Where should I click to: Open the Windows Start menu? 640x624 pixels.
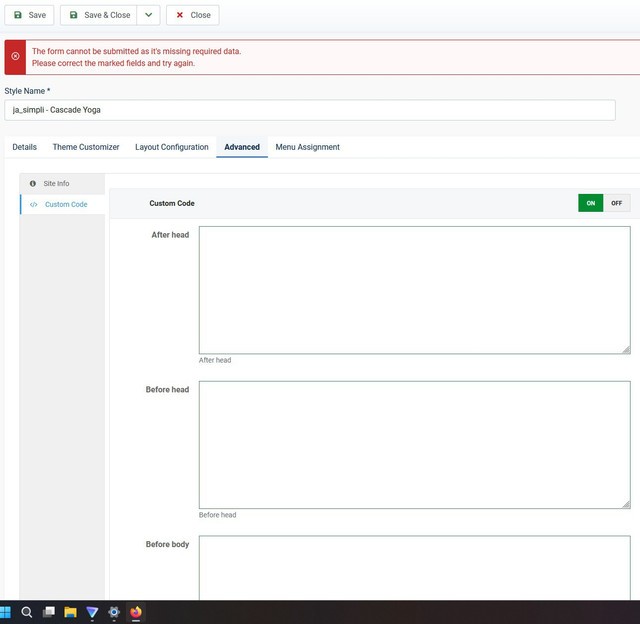point(6,612)
